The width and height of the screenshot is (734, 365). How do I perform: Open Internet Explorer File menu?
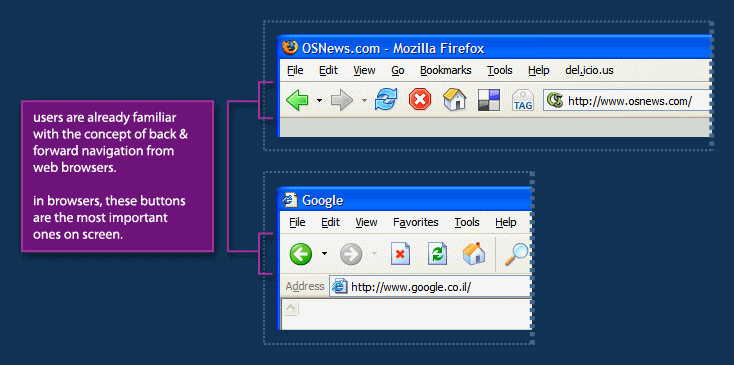(297, 222)
